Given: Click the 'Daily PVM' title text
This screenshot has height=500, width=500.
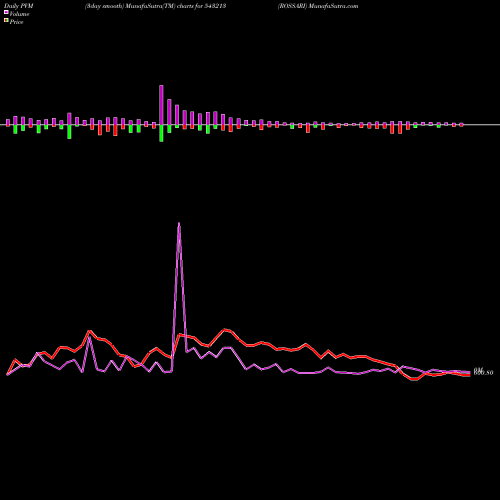Looking at the screenshot, I should 19,6.
